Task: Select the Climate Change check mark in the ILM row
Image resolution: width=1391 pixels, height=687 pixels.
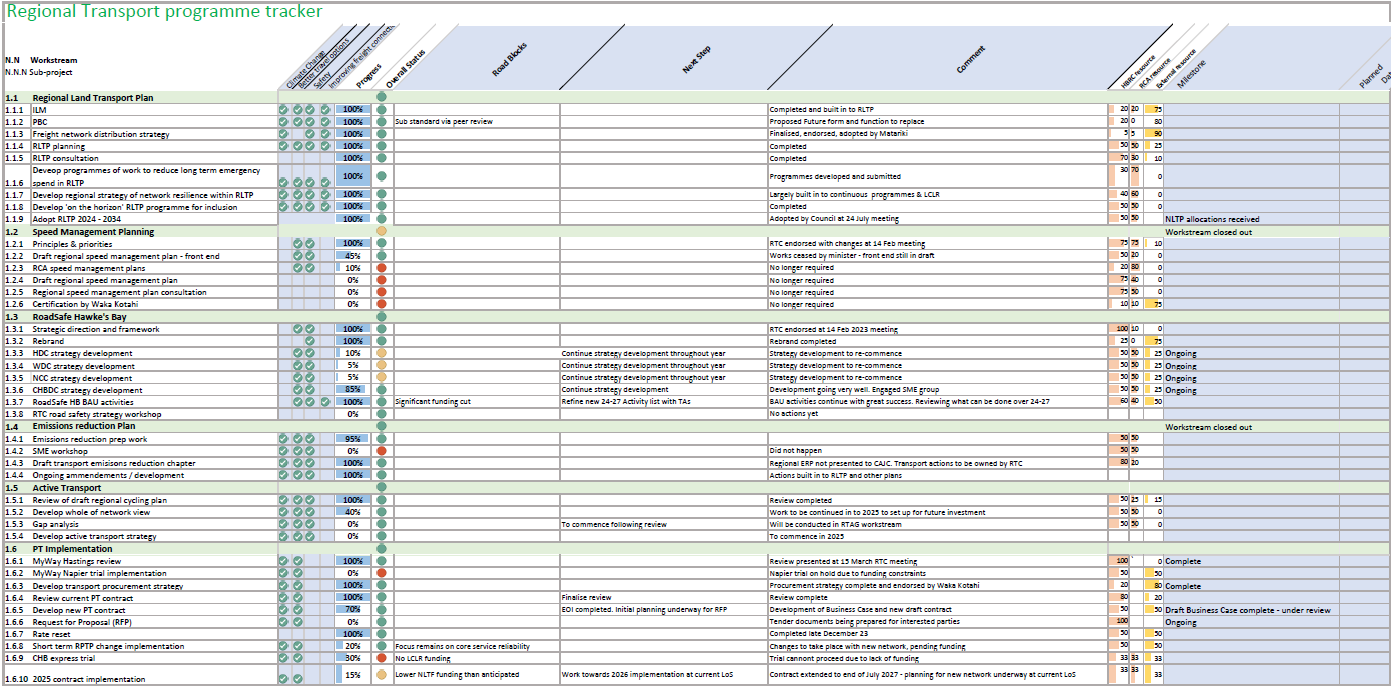Action: coord(283,109)
